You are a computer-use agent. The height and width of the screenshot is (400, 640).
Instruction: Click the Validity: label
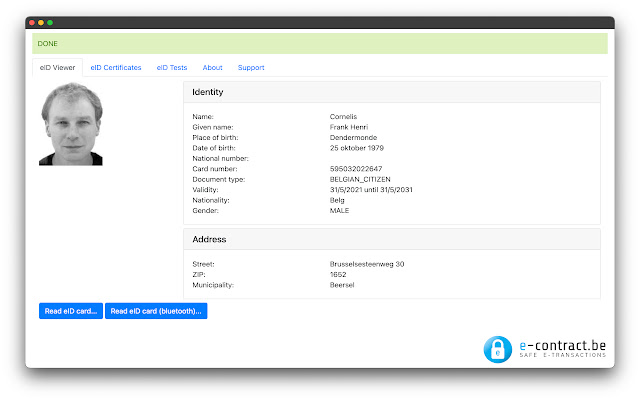click(x=205, y=189)
